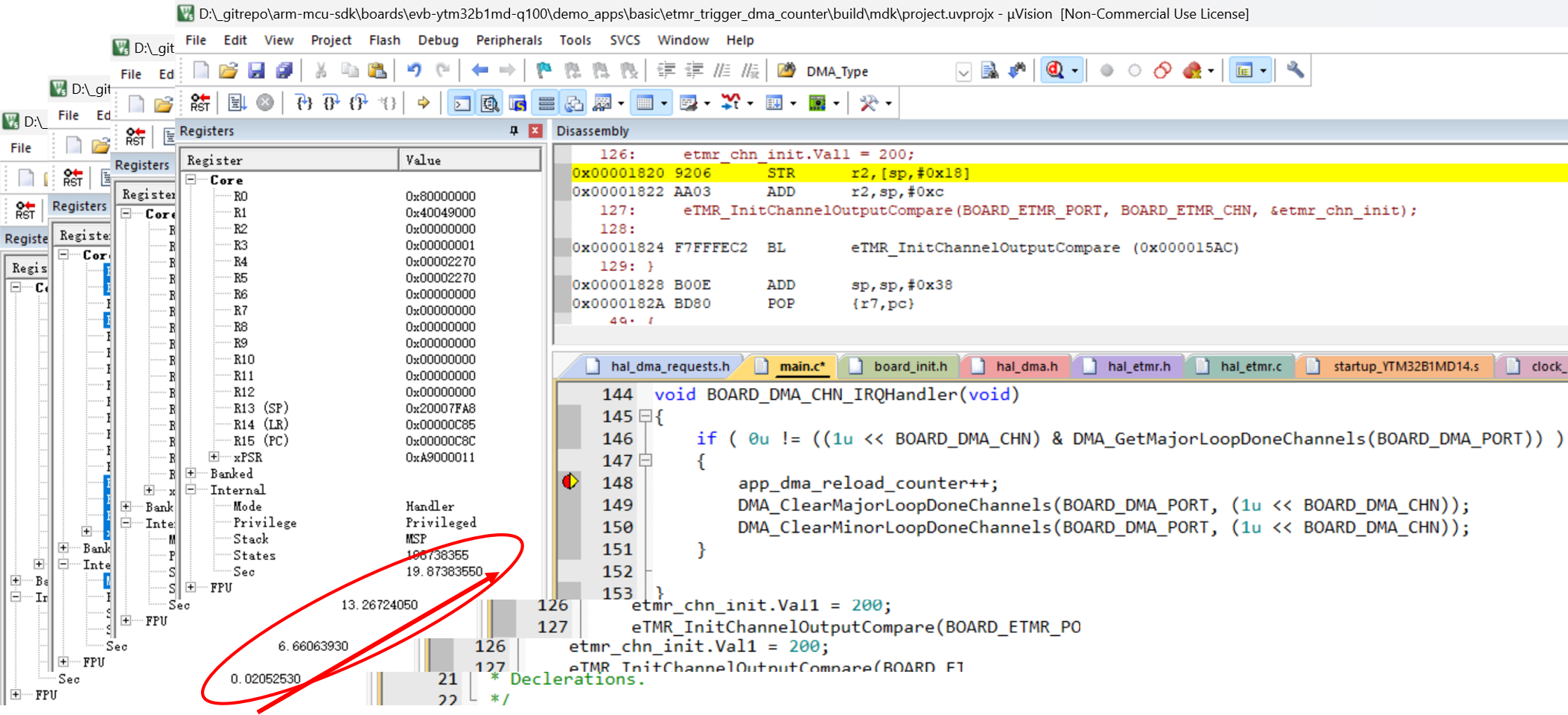Screen dimensions: 1568x715
Task: Click the Value column header
Action: point(470,160)
